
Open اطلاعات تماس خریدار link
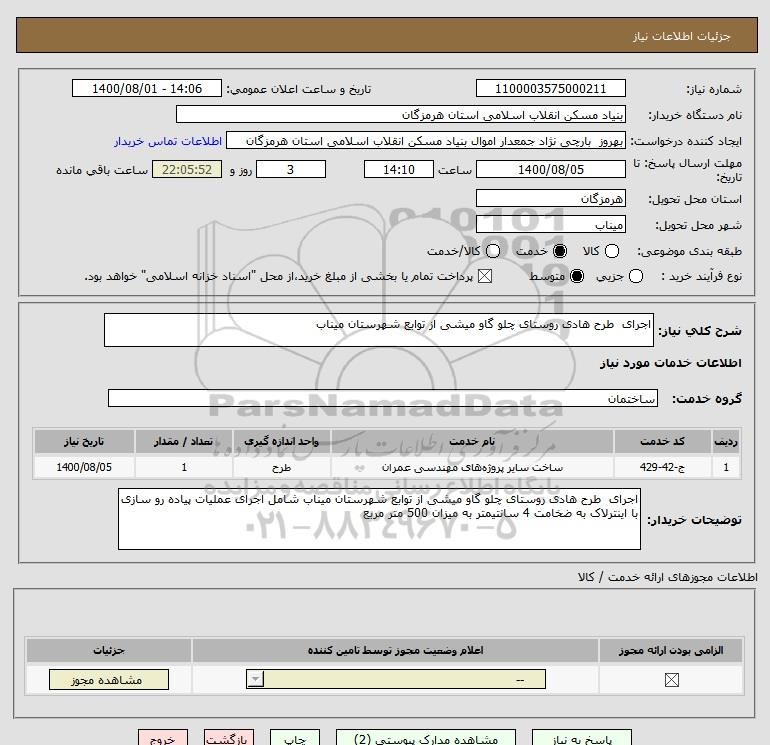coord(168,141)
